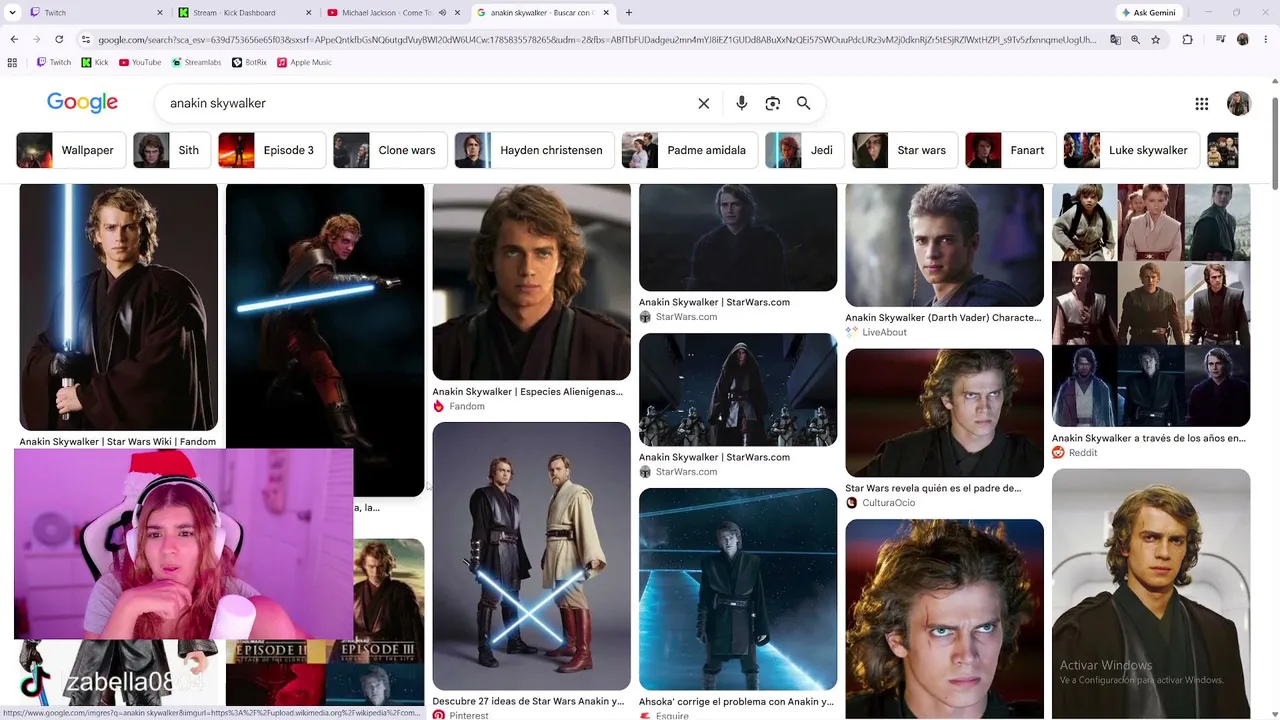Filter images by Luke skywalker chip
The width and height of the screenshot is (1280, 720).
click(x=1132, y=150)
